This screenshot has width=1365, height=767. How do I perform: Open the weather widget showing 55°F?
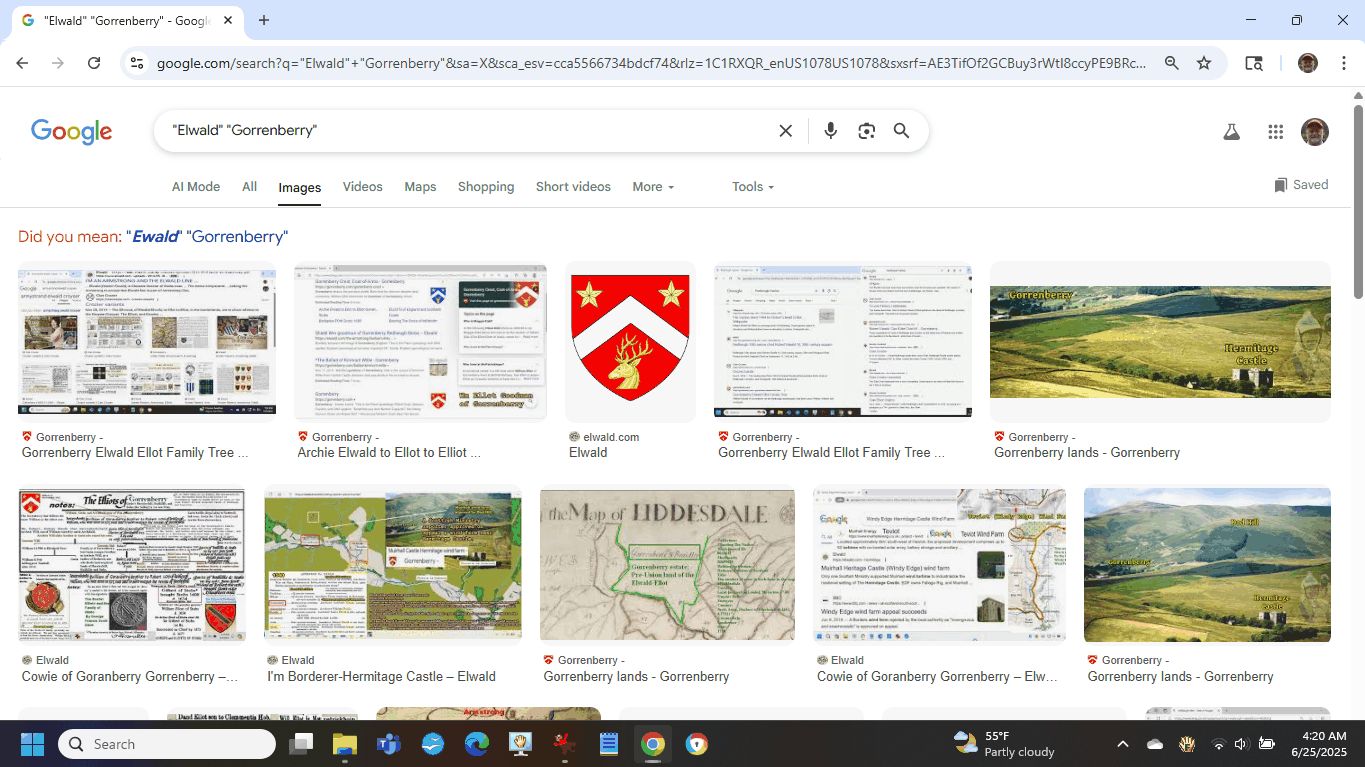tap(1004, 744)
